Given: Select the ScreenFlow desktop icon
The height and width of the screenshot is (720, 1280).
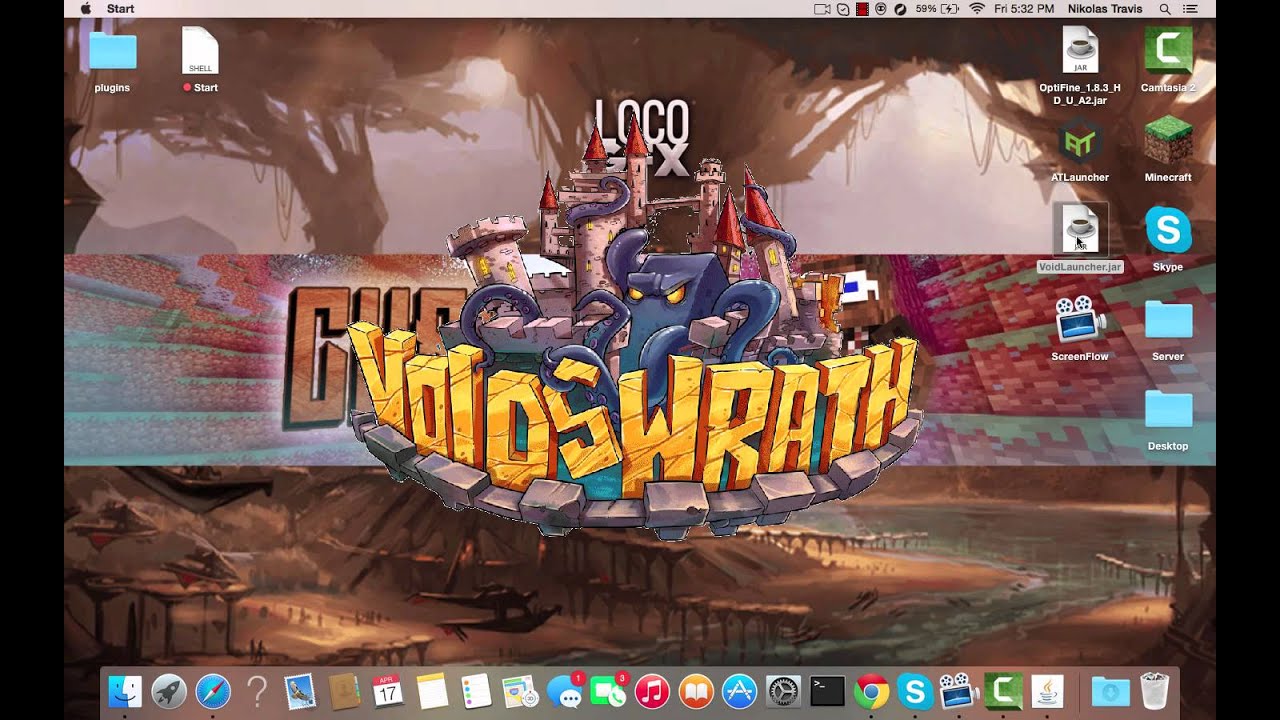Looking at the screenshot, I should (x=1080, y=320).
